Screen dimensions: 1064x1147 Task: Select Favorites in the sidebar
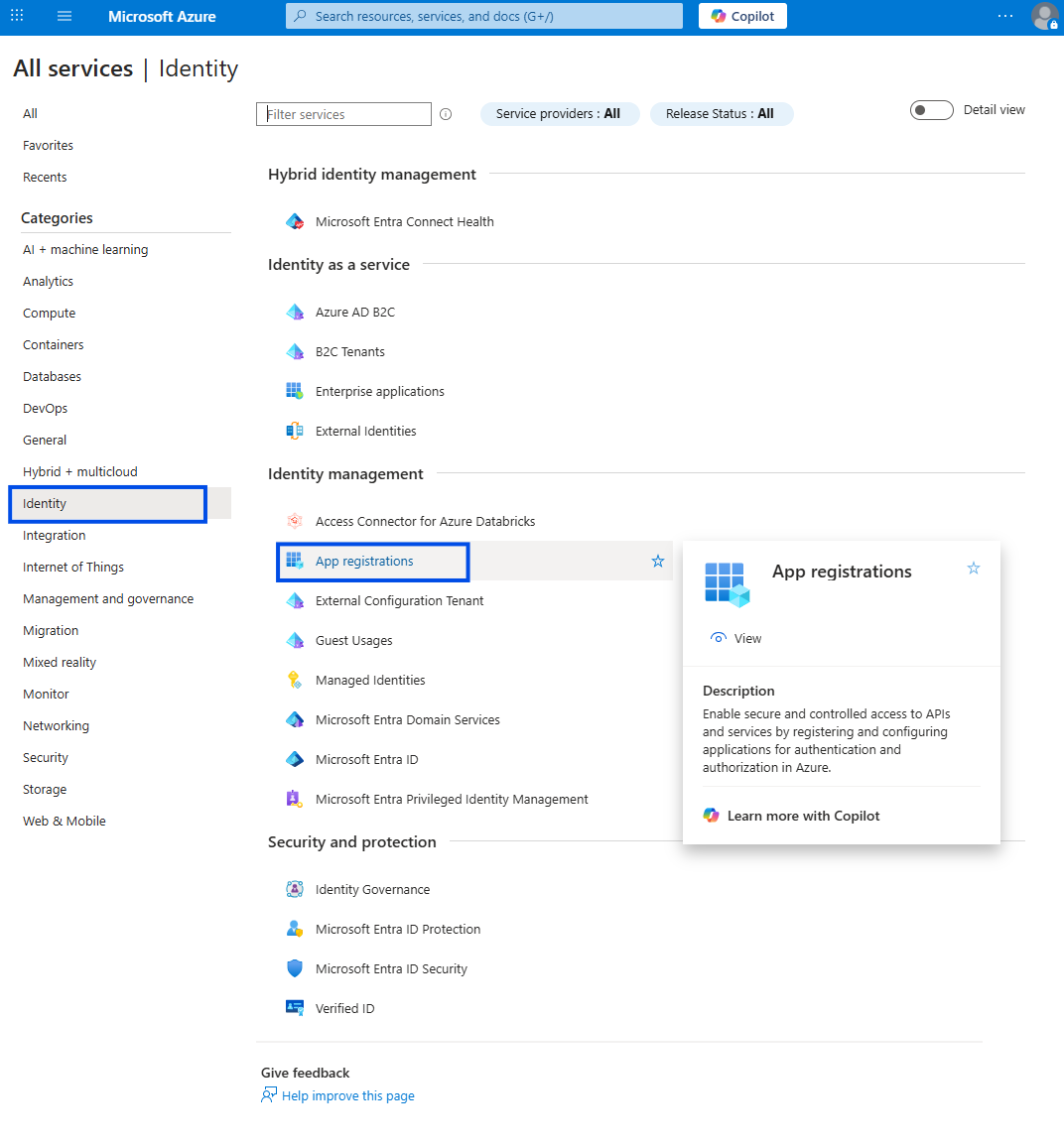(x=48, y=146)
